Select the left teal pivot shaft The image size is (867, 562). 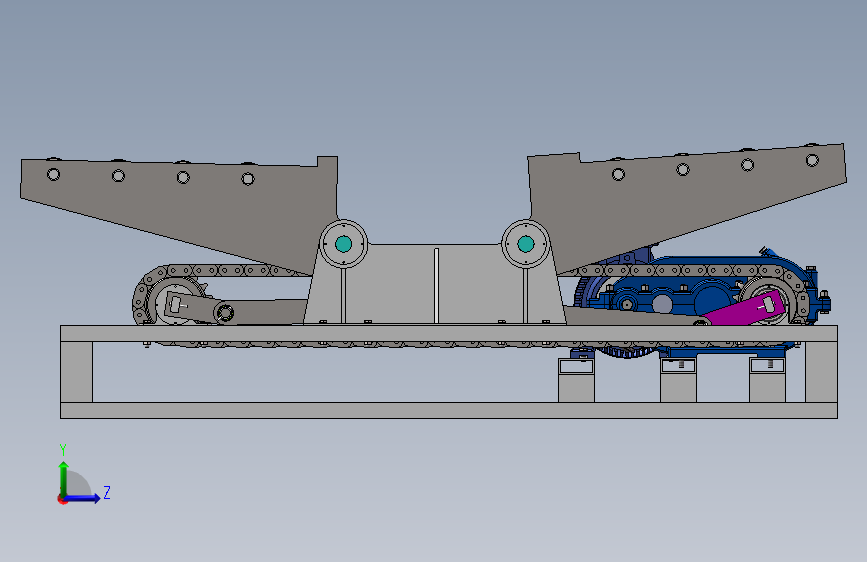[x=343, y=244]
